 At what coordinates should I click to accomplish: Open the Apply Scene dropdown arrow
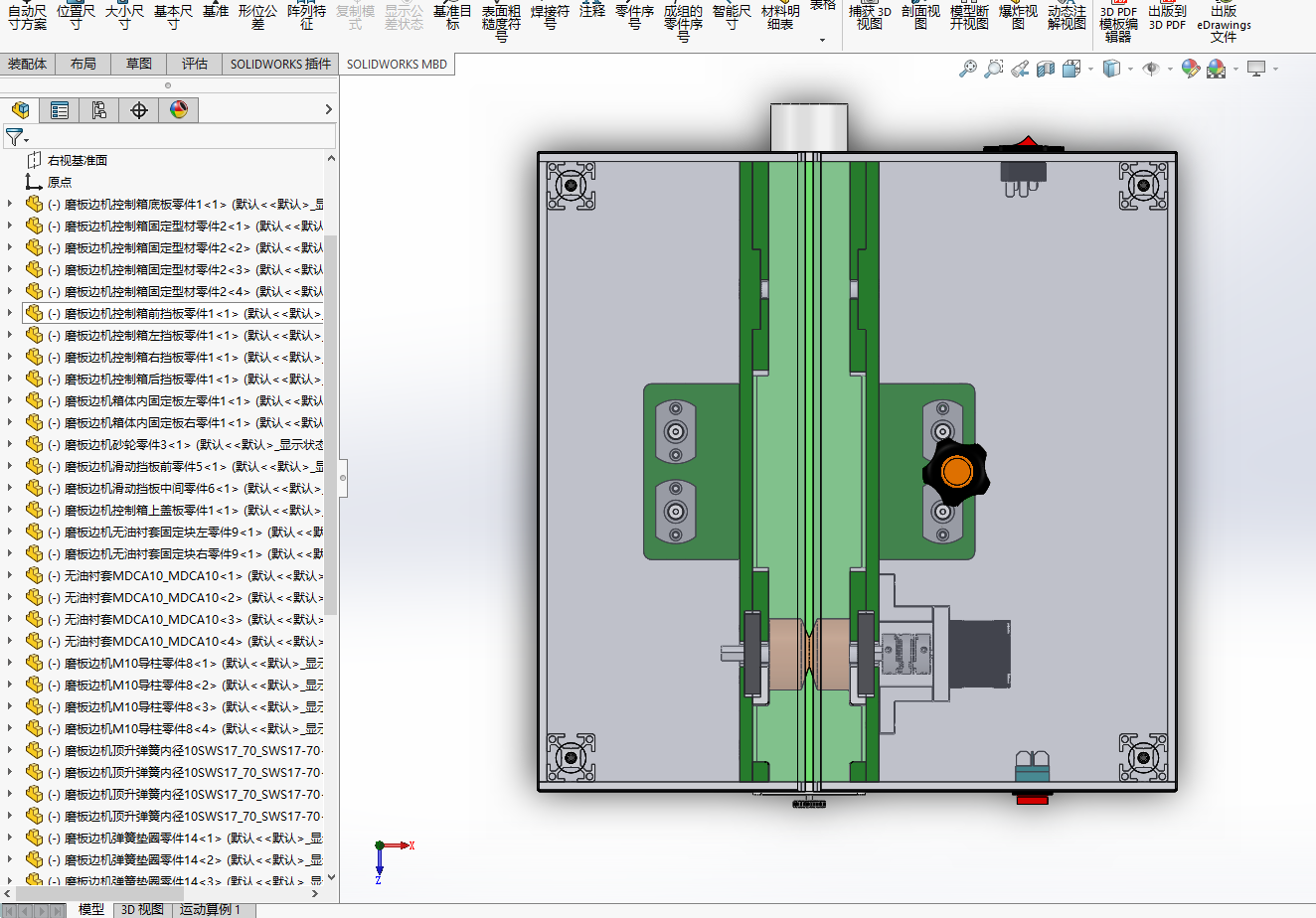(x=1235, y=70)
